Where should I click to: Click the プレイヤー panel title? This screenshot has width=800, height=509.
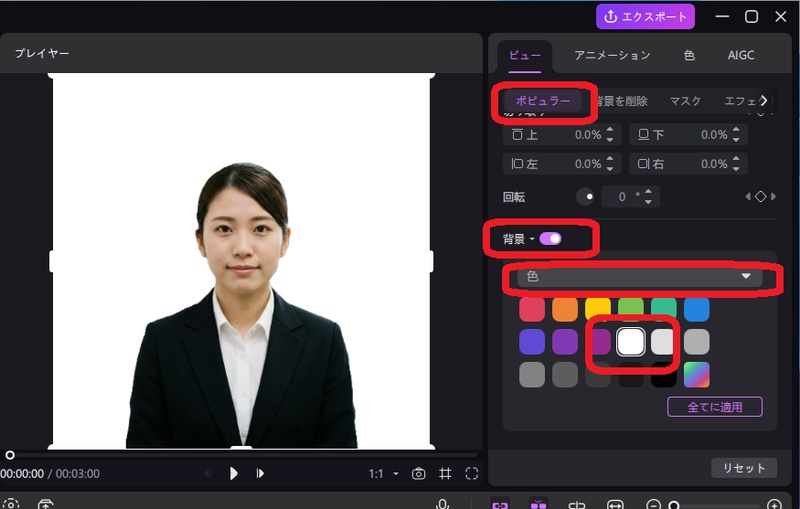pyautogui.click(x=42, y=53)
